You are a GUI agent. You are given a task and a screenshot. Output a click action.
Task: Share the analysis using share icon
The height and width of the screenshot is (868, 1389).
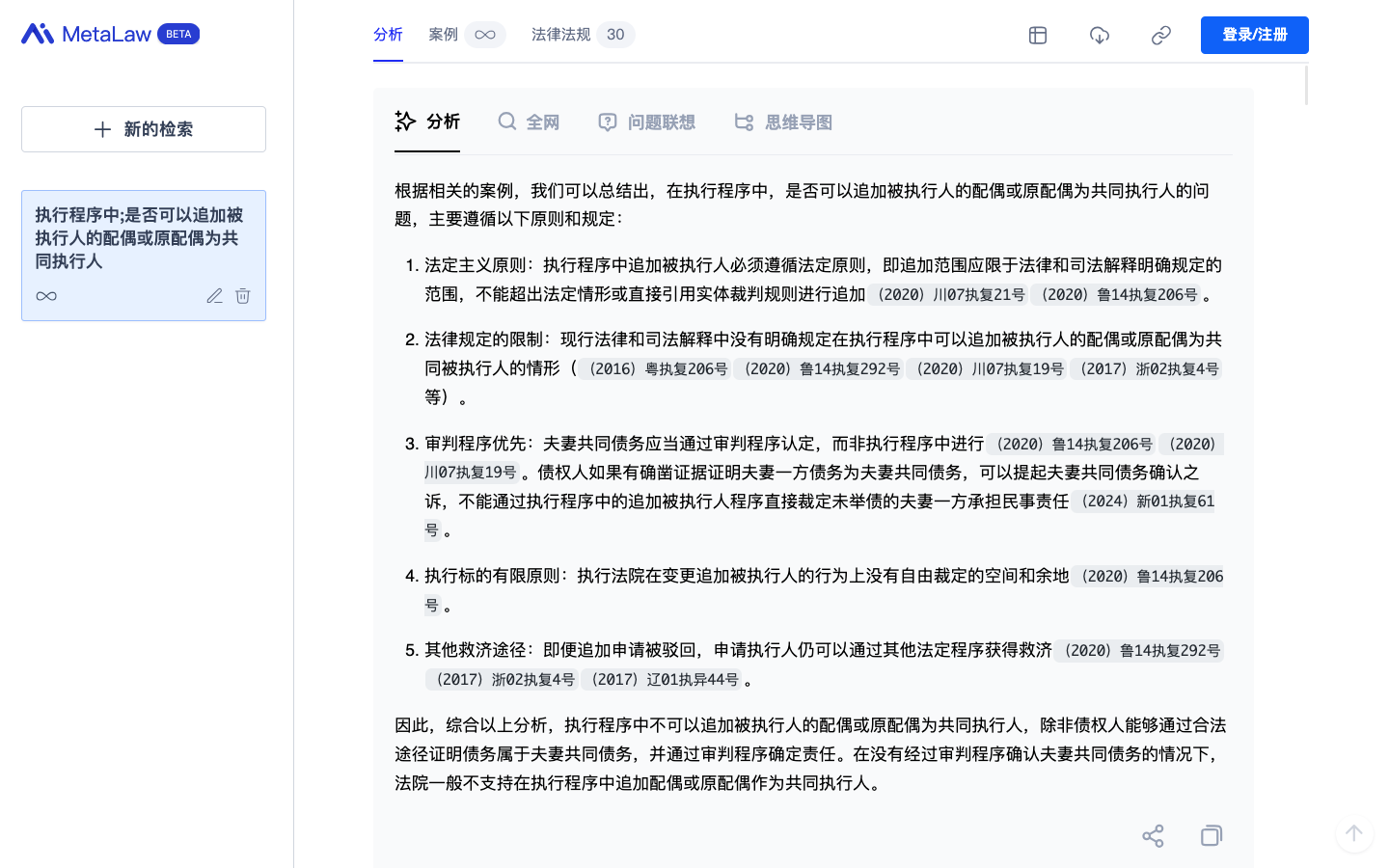[1153, 835]
